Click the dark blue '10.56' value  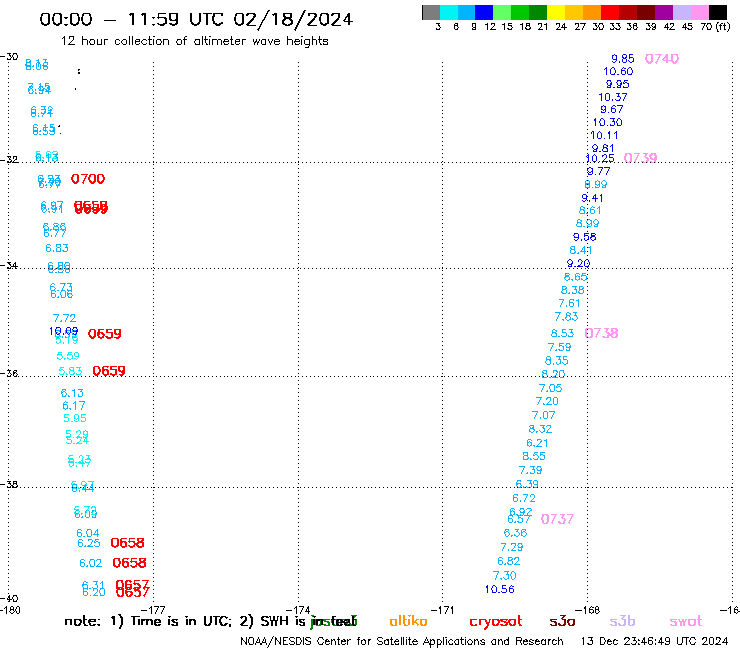pos(500,590)
